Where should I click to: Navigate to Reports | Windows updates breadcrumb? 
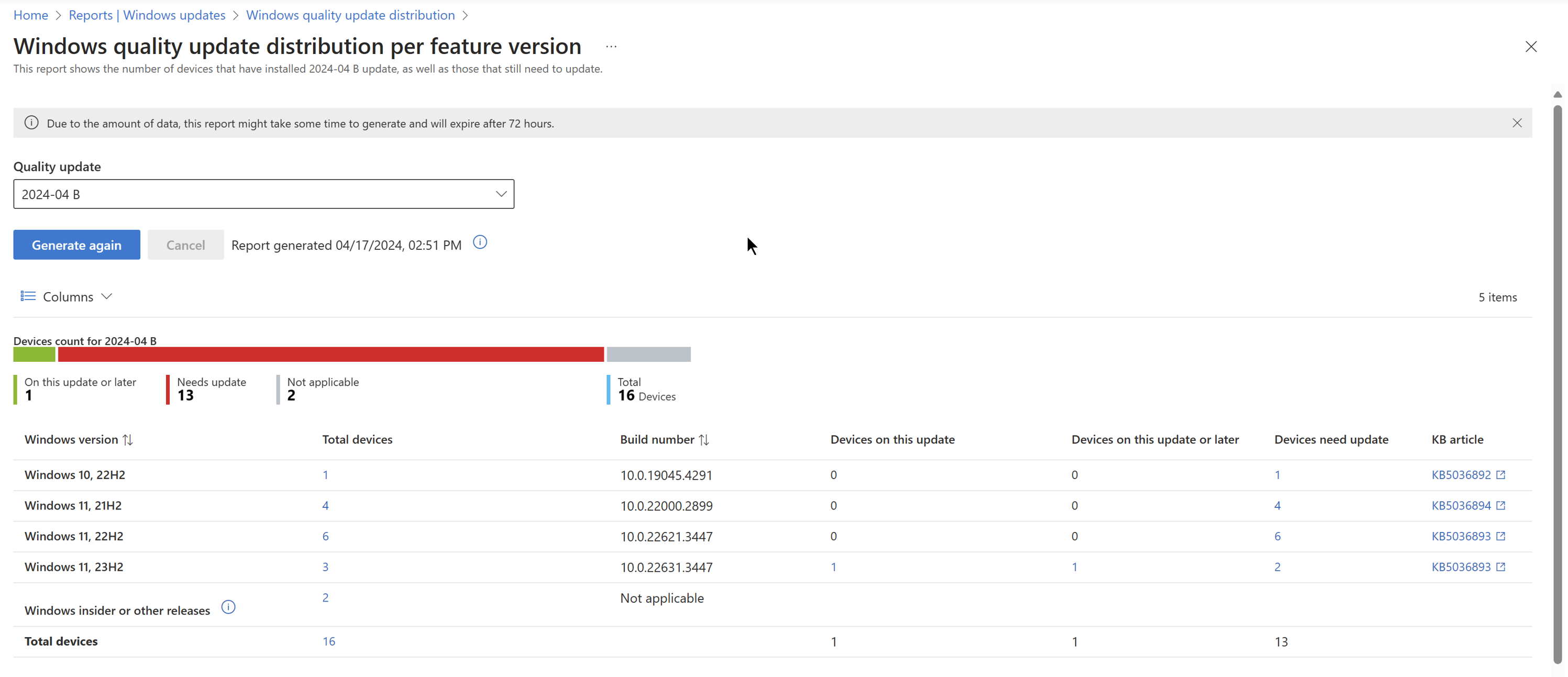(x=147, y=15)
